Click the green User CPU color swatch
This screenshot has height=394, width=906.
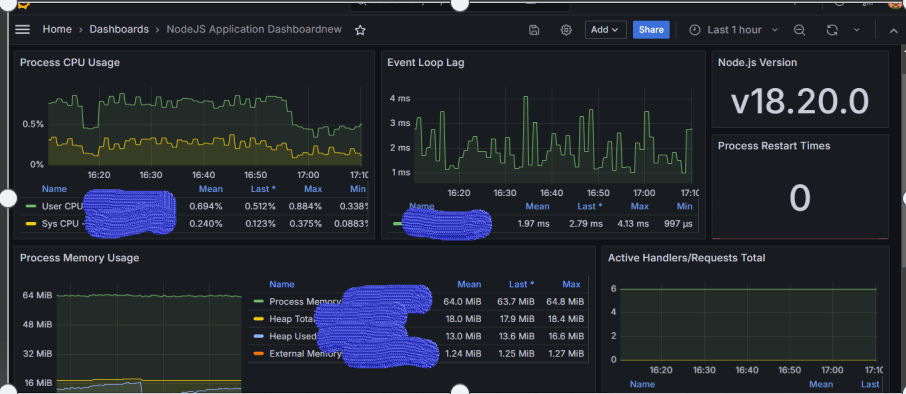coord(31,206)
